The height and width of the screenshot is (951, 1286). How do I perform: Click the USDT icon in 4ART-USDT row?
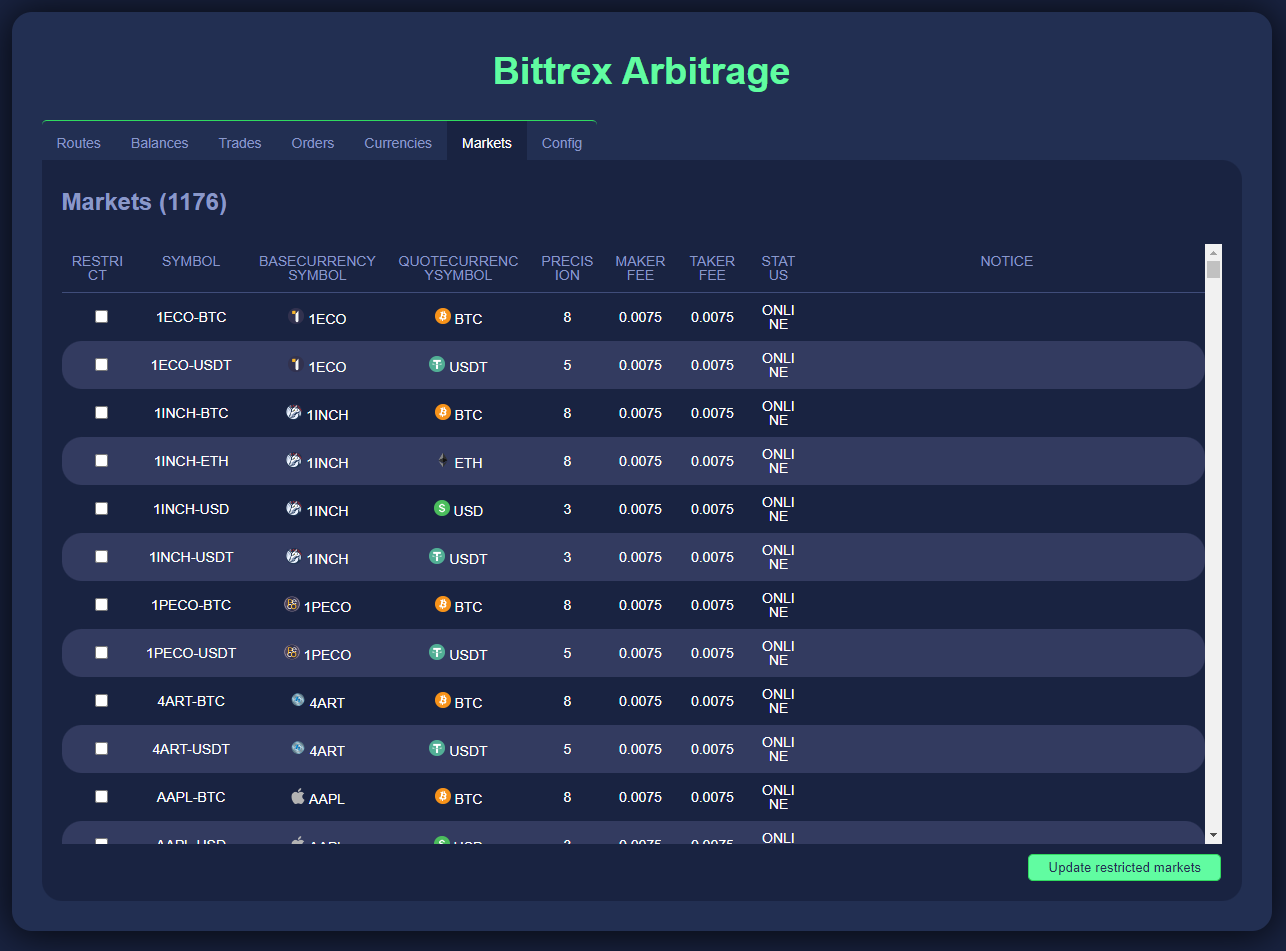[437, 748]
